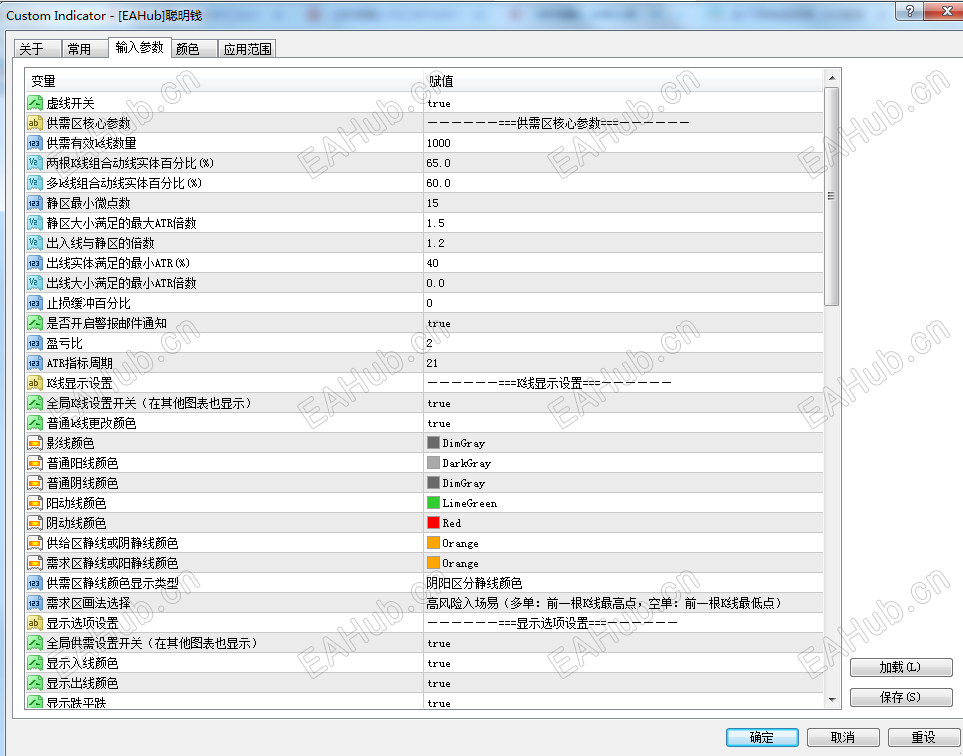
Task: Click the icon next to 止损缓冲百分比
Action: (x=34, y=303)
